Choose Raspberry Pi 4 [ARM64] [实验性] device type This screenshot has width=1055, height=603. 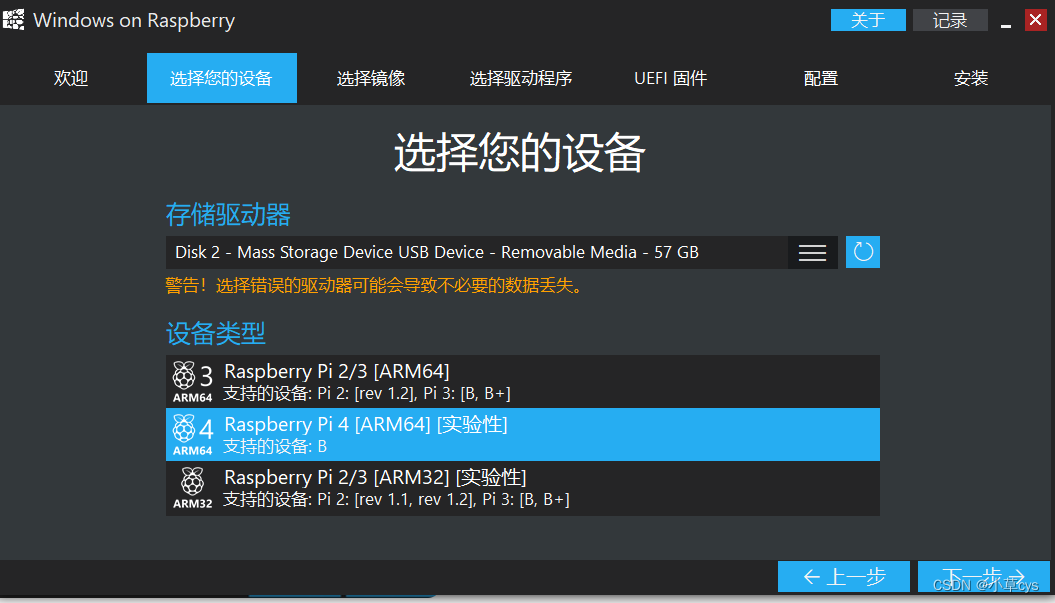523,435
